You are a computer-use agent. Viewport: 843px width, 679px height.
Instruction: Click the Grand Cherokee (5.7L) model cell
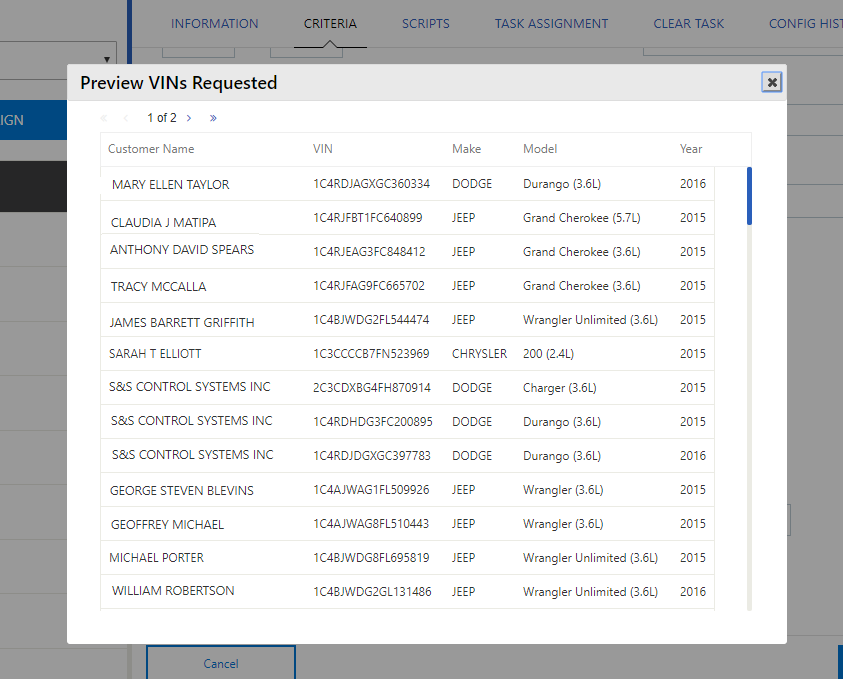[582, 218]
